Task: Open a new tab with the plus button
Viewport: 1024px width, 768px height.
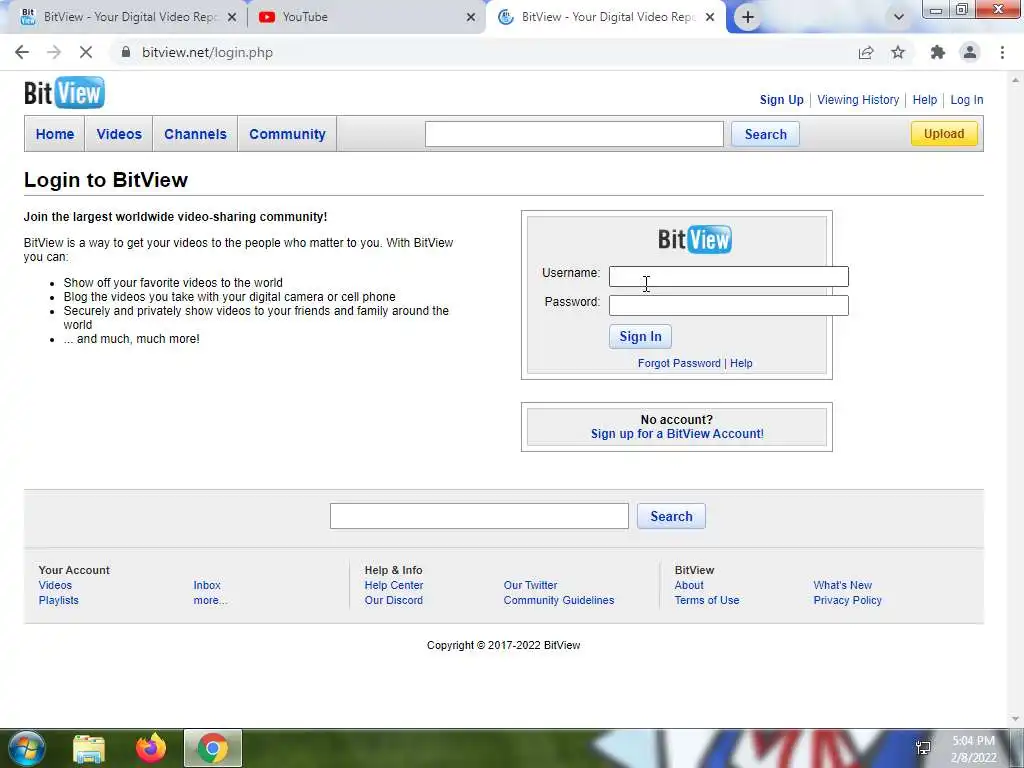Action: pyautogui.click(x=748, y=17)
